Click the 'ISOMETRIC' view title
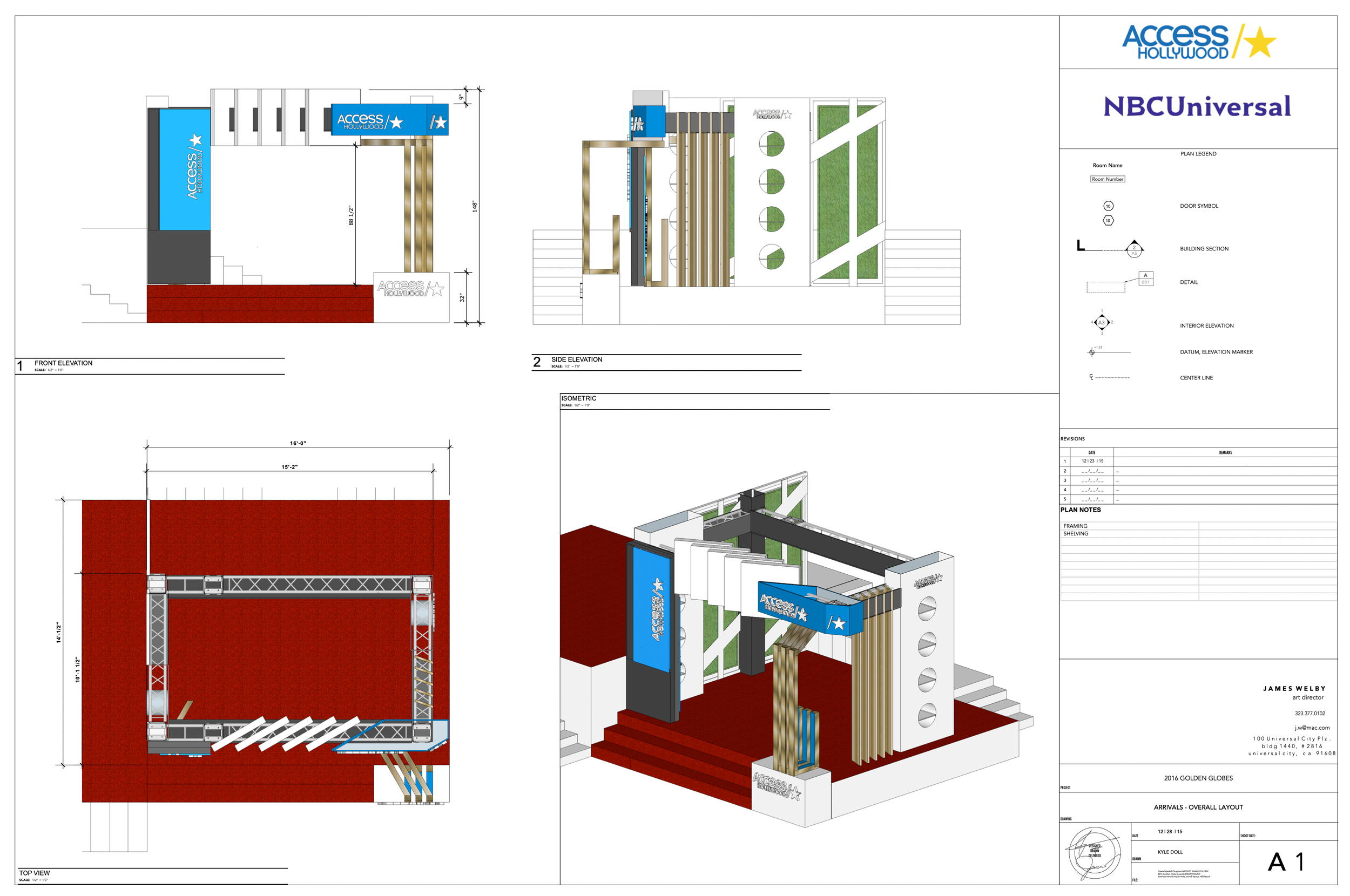Screen dimensions: 1350x896 (x=578, y=398)
